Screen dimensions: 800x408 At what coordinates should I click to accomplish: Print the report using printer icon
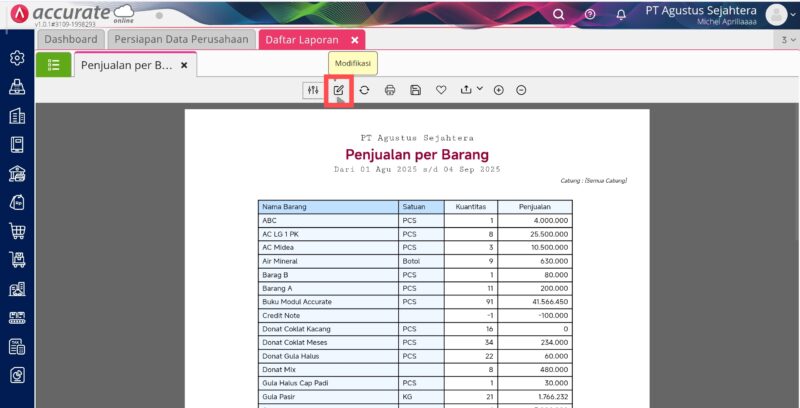(390, 90)
